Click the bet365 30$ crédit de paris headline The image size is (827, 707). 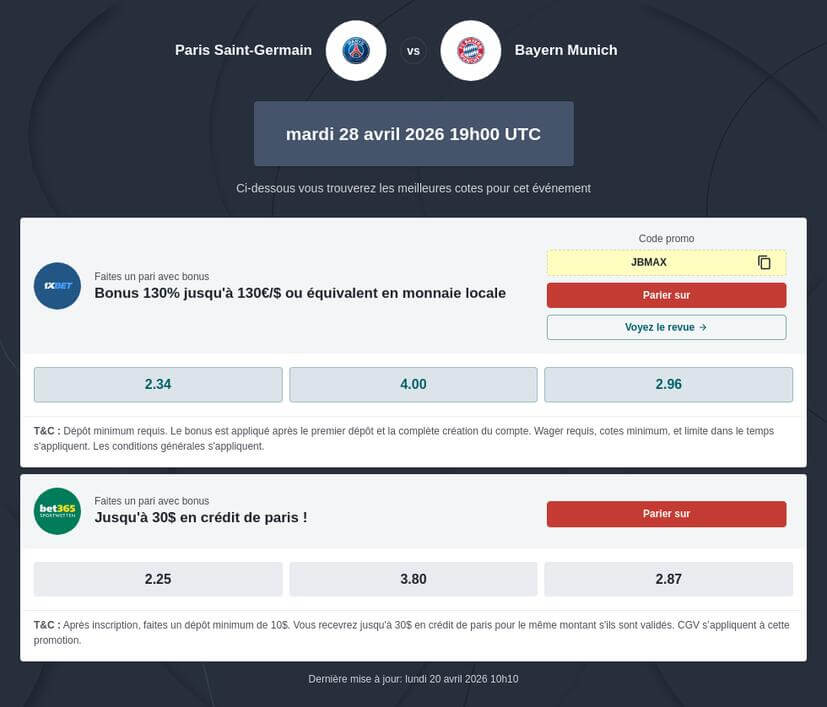(x=201, y=517)
